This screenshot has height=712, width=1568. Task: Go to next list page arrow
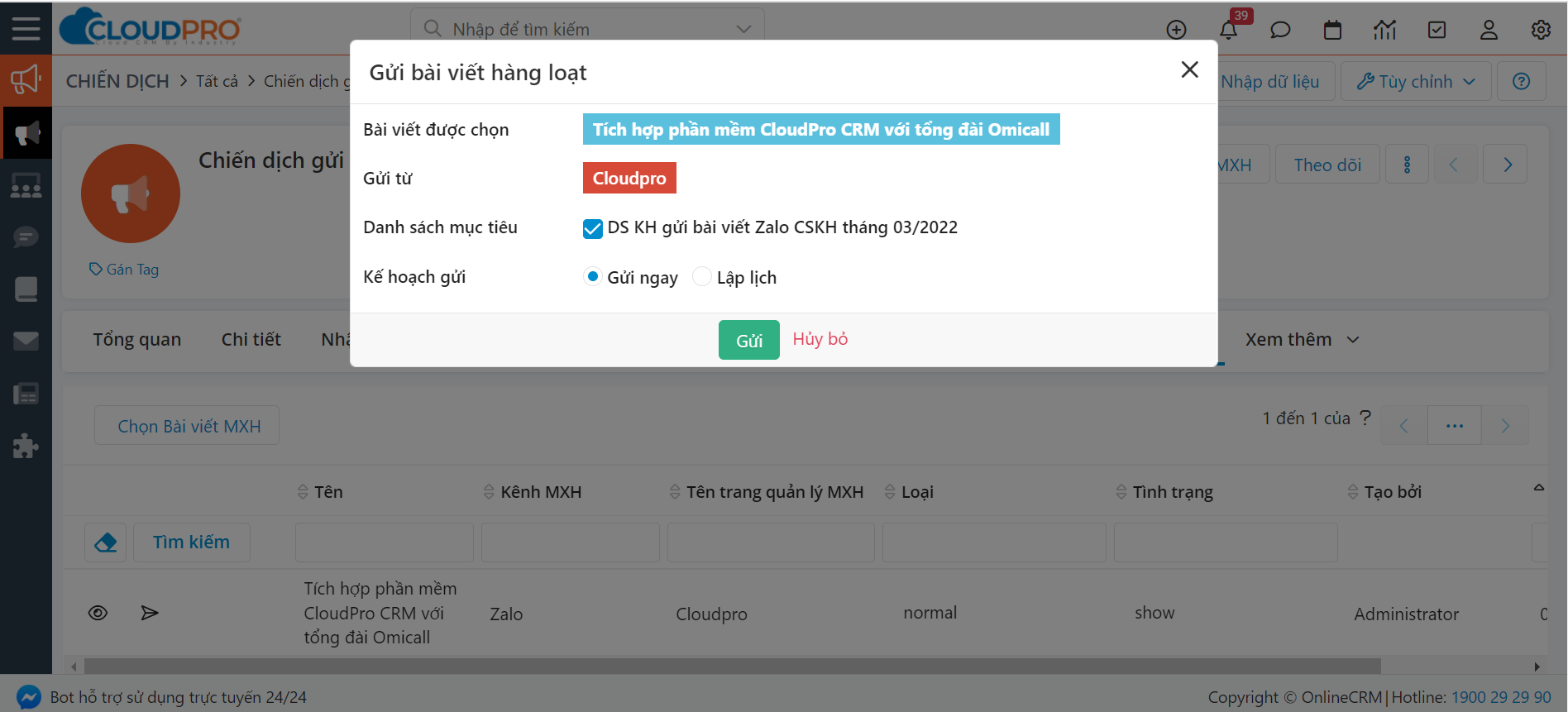coord(1505,426)
